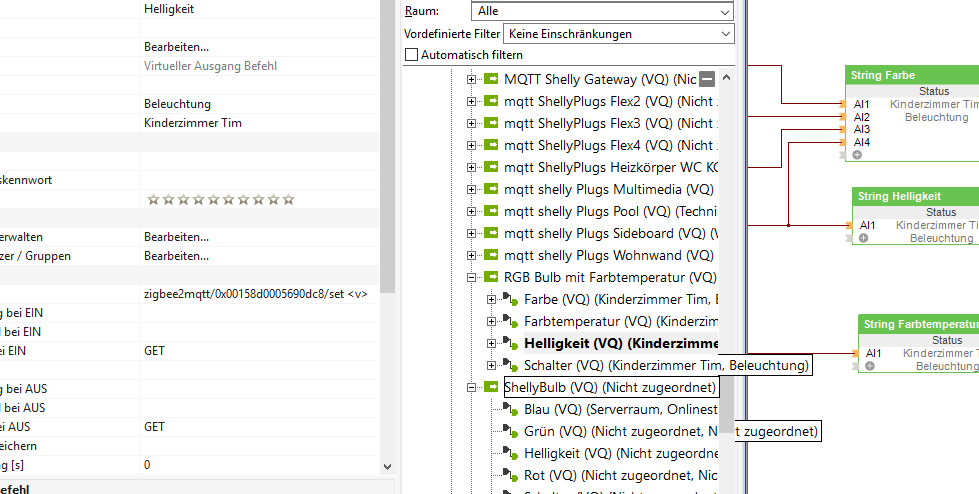Screen dimensions: 979x494
Task: Add an input to String Helligkeit block
Action: coord(863,238)
